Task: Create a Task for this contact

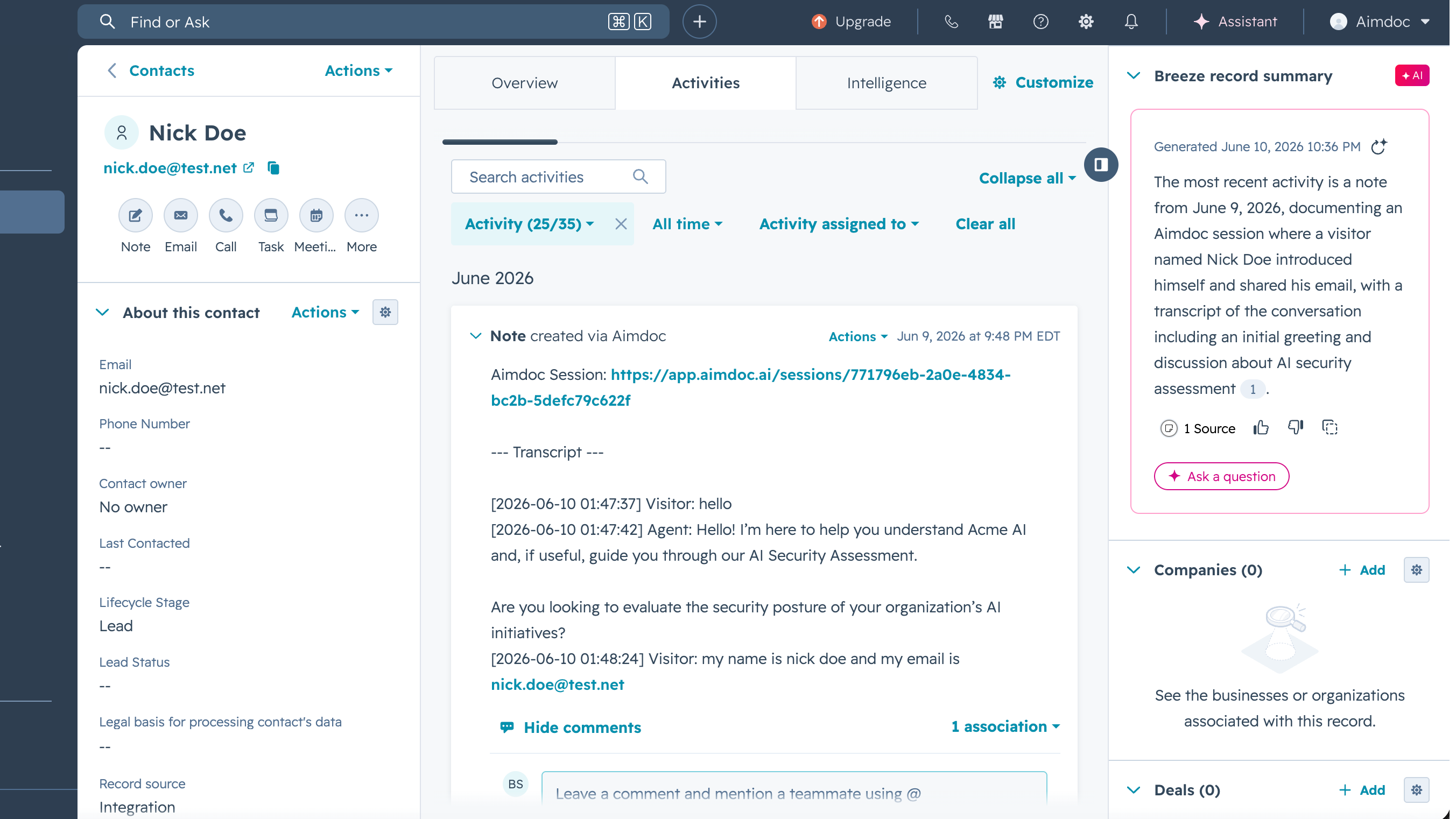Action: [x=271, y=215]
